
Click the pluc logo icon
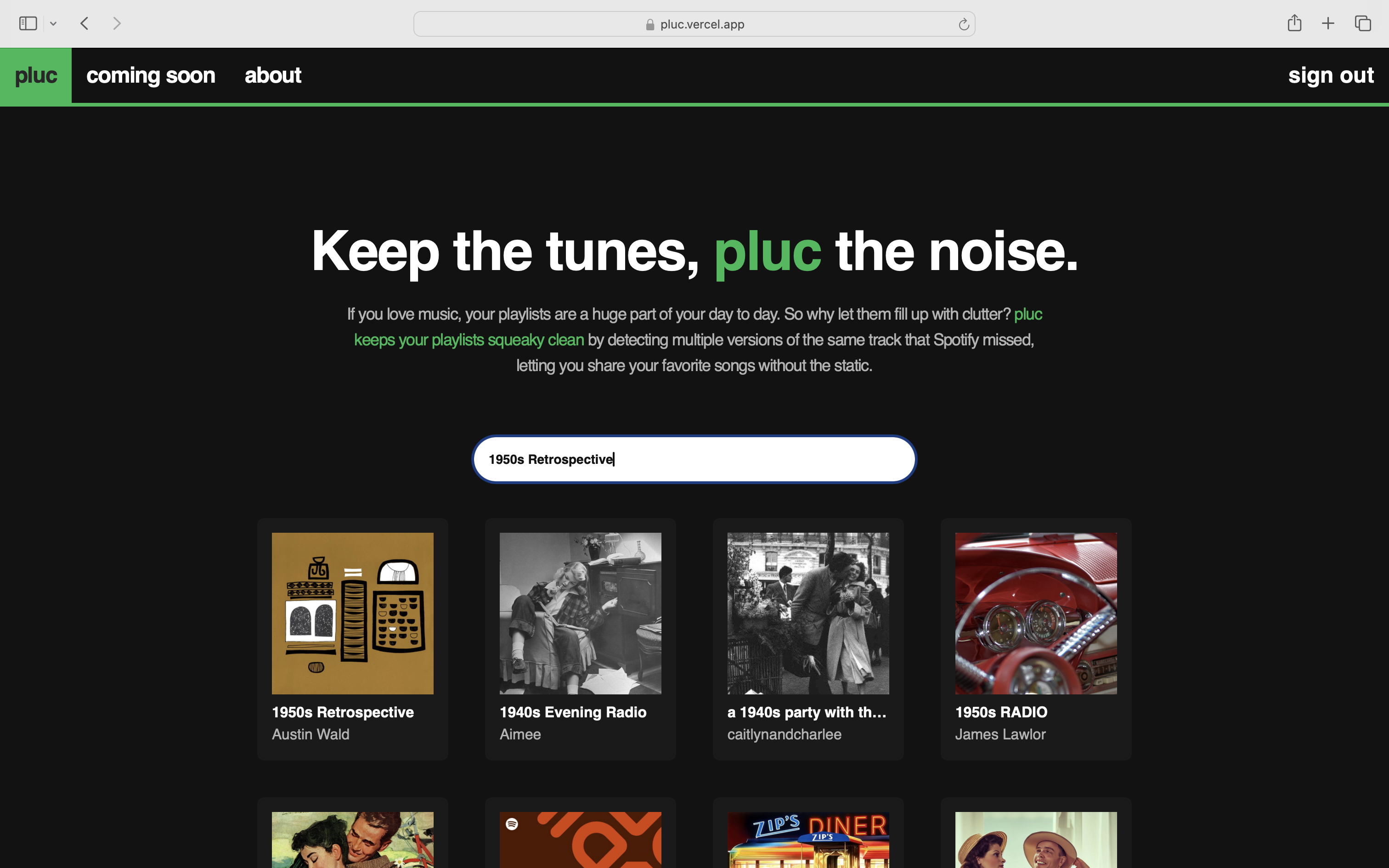[36, 75]
